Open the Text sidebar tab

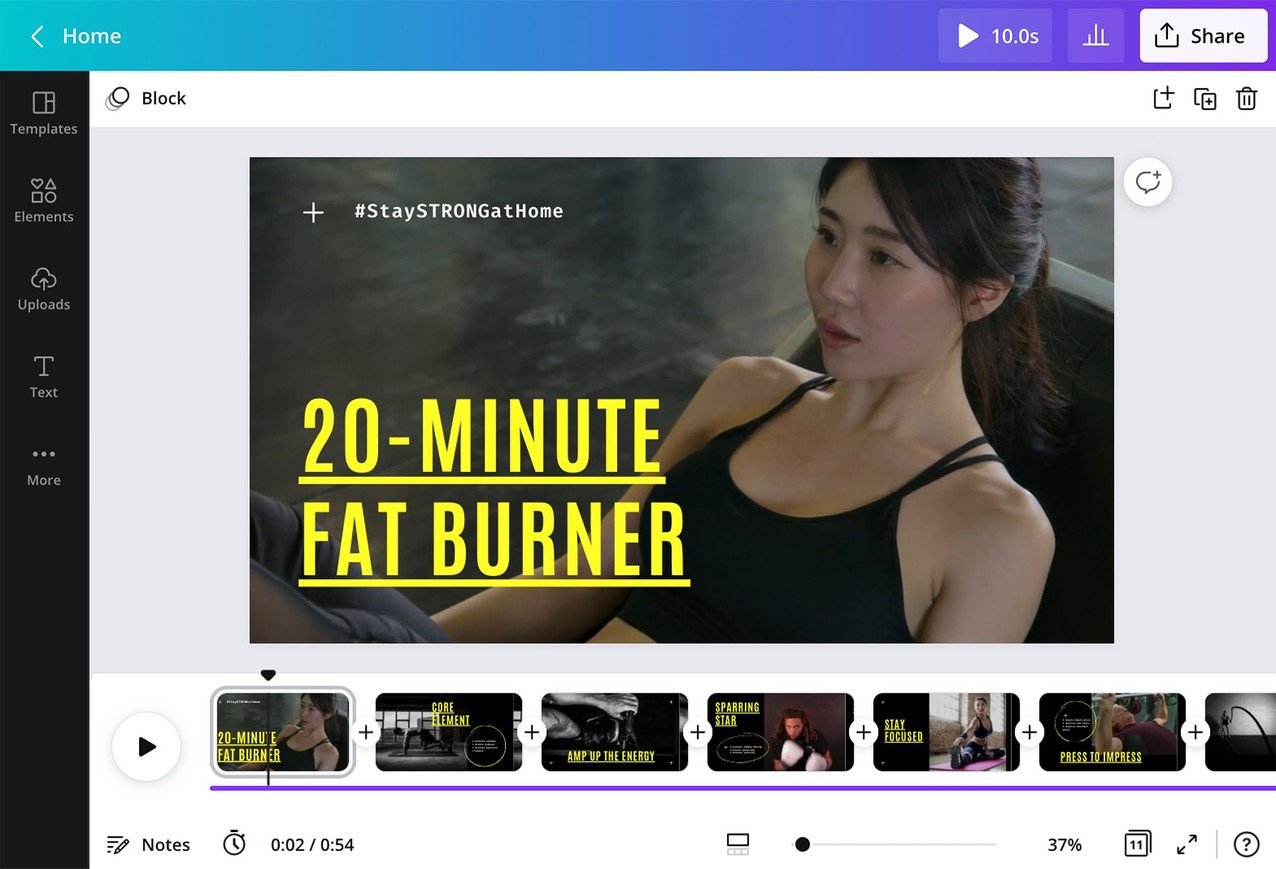pos(44,376)
